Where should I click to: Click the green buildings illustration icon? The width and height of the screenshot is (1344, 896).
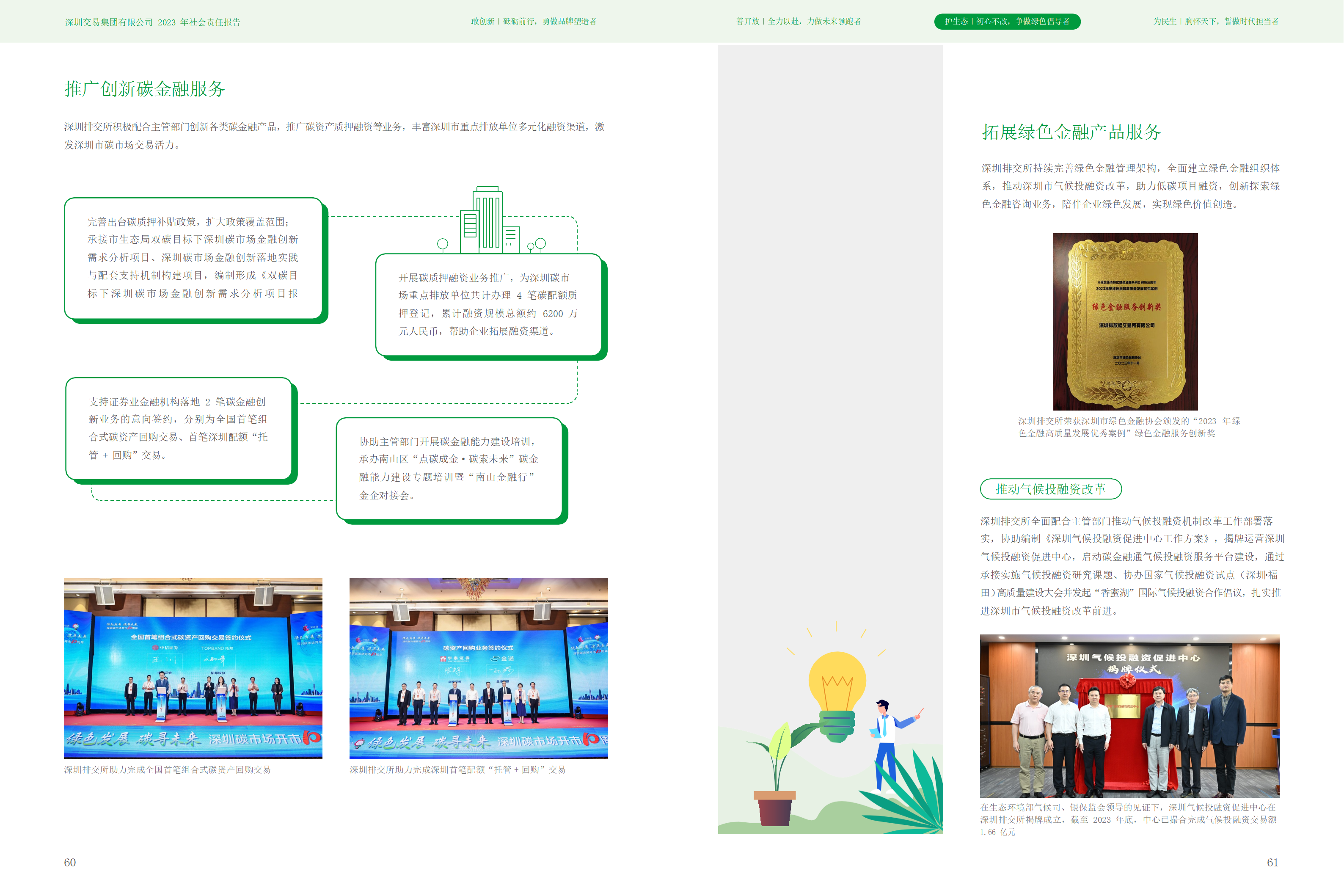pos(489,221)
